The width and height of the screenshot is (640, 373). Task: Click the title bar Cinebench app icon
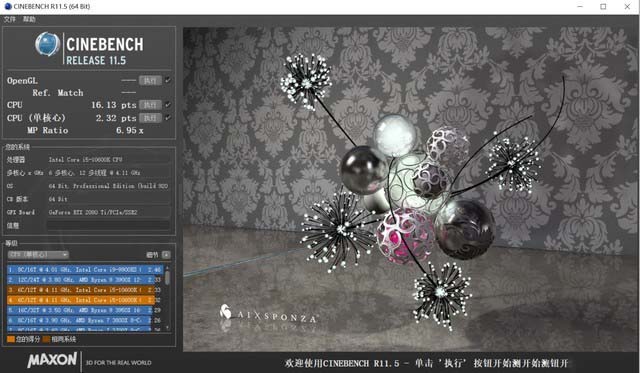click(8, 6)
